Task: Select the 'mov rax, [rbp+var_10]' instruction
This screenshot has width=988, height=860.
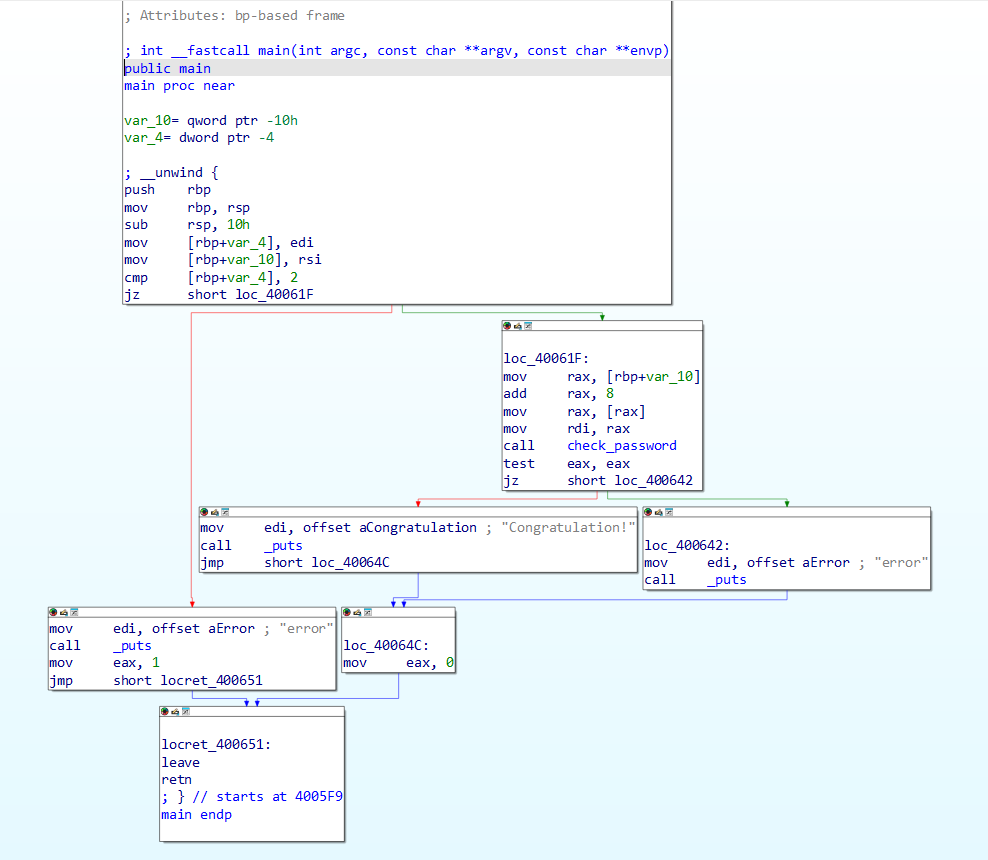Action: [602, 377]
